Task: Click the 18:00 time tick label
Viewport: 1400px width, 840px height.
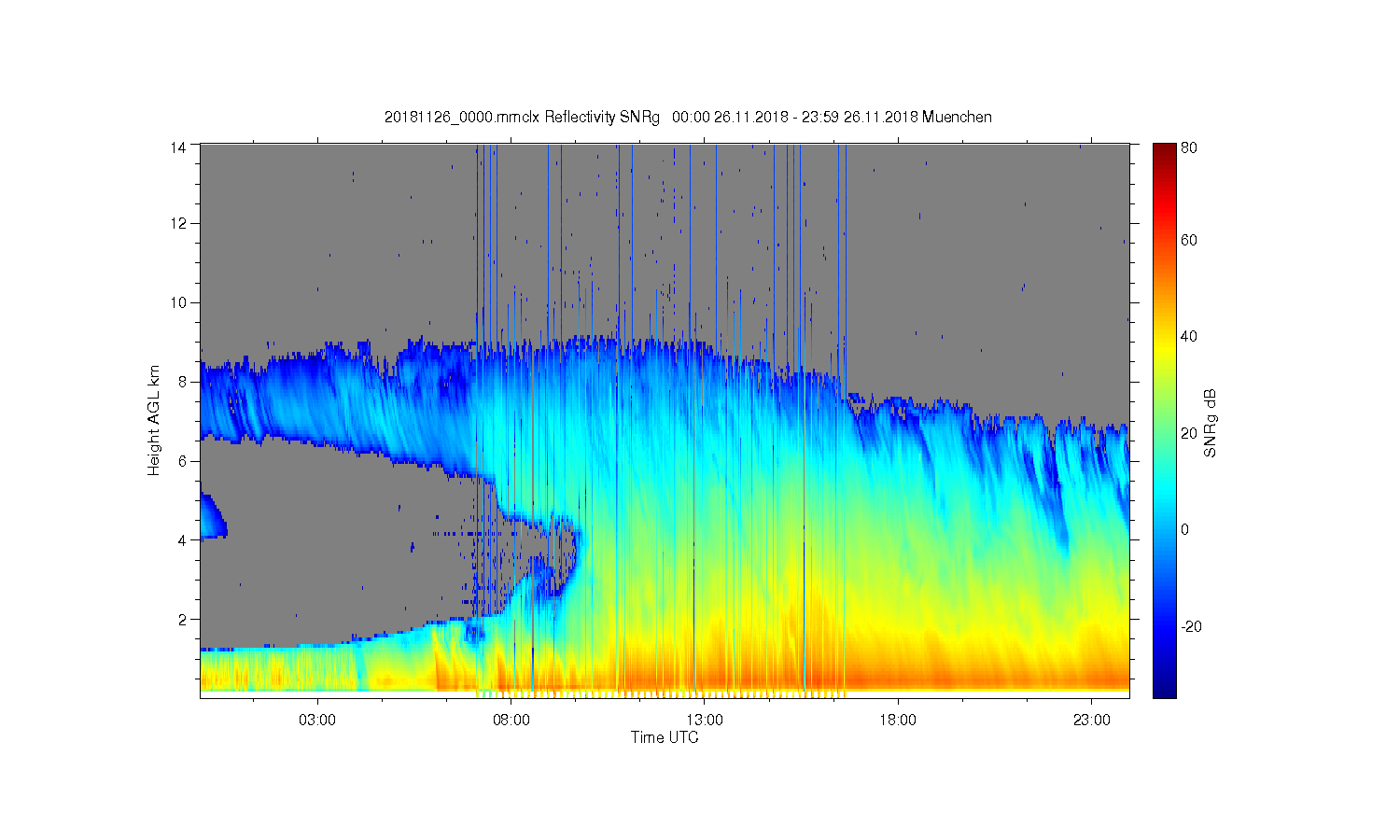Action: 898,721
